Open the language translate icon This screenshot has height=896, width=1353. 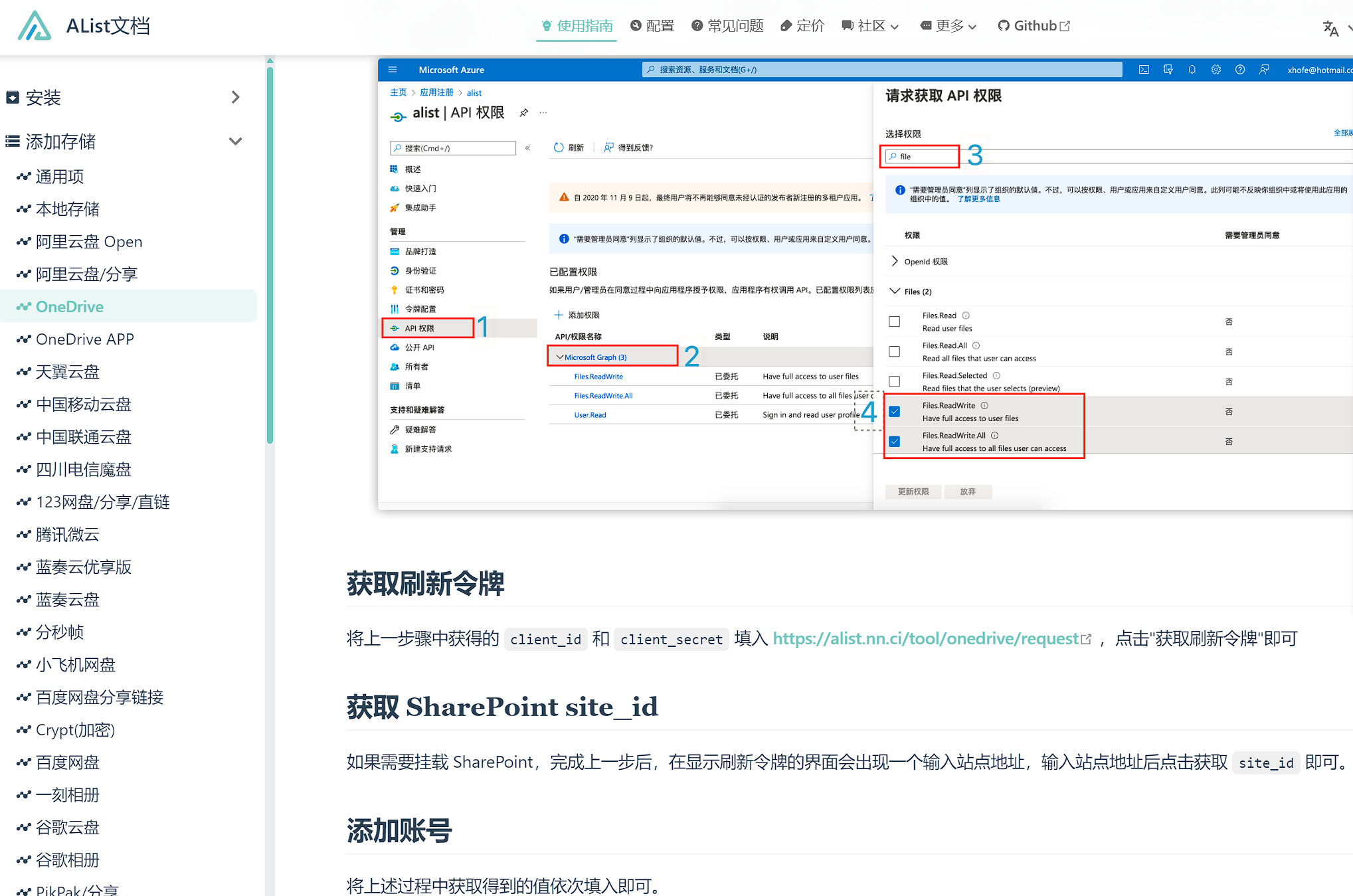click(x=1330, y=27)
